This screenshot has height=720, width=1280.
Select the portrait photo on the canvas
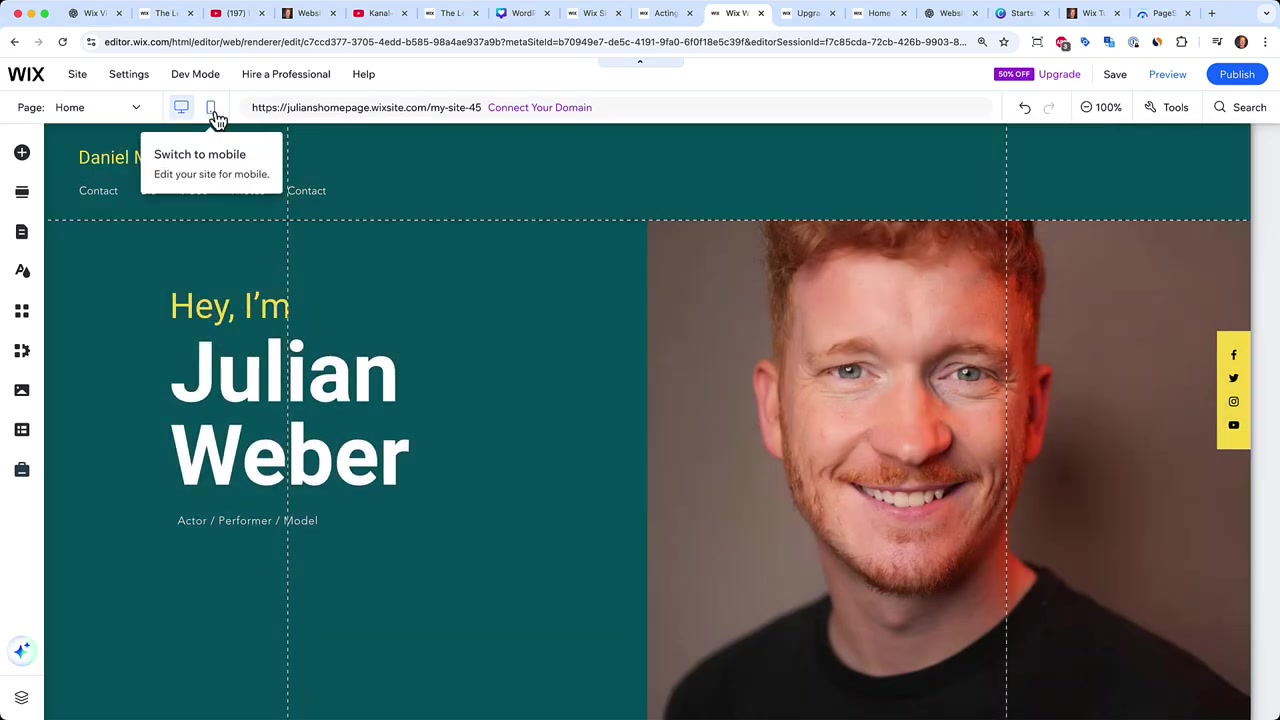click(x=948, y=470)
